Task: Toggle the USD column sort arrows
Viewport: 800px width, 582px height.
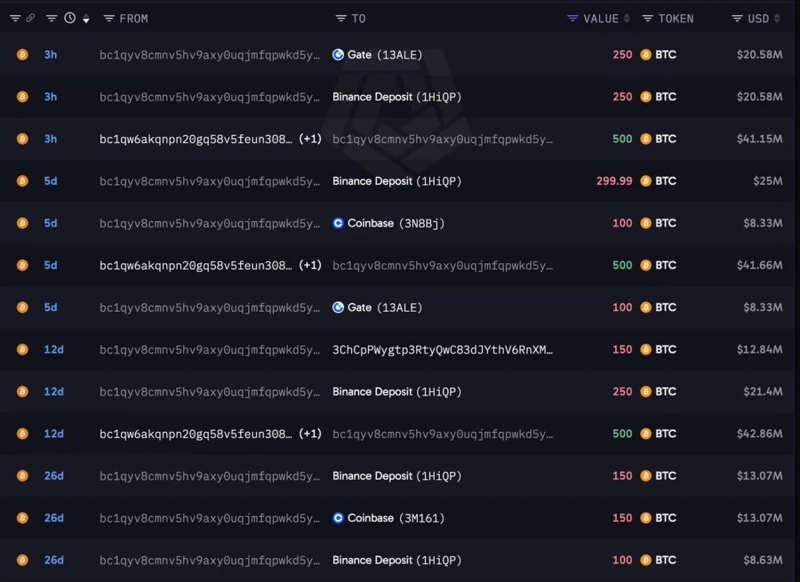Action: pyautogui.click(x=777, y=19)
